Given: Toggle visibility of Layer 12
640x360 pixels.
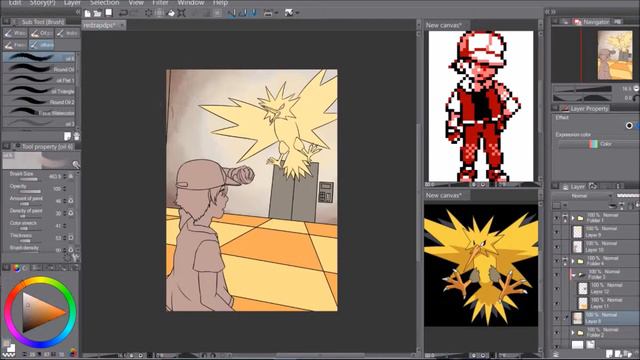Looking at the screenshot, I should [557, 289].
